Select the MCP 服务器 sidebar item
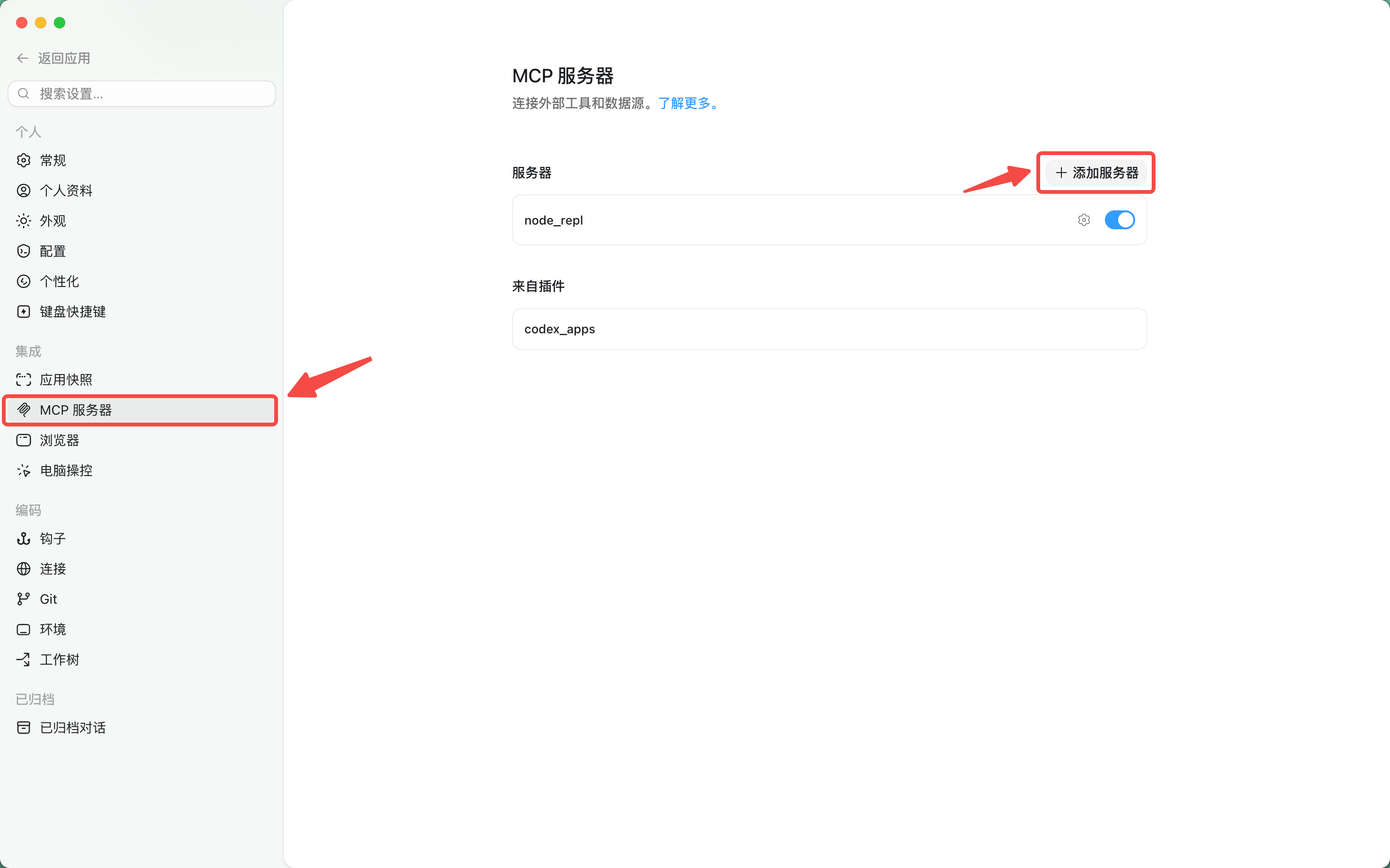The height and width of the screenshot is (868, 1390). pyautogui.click(x=141, y=410)
